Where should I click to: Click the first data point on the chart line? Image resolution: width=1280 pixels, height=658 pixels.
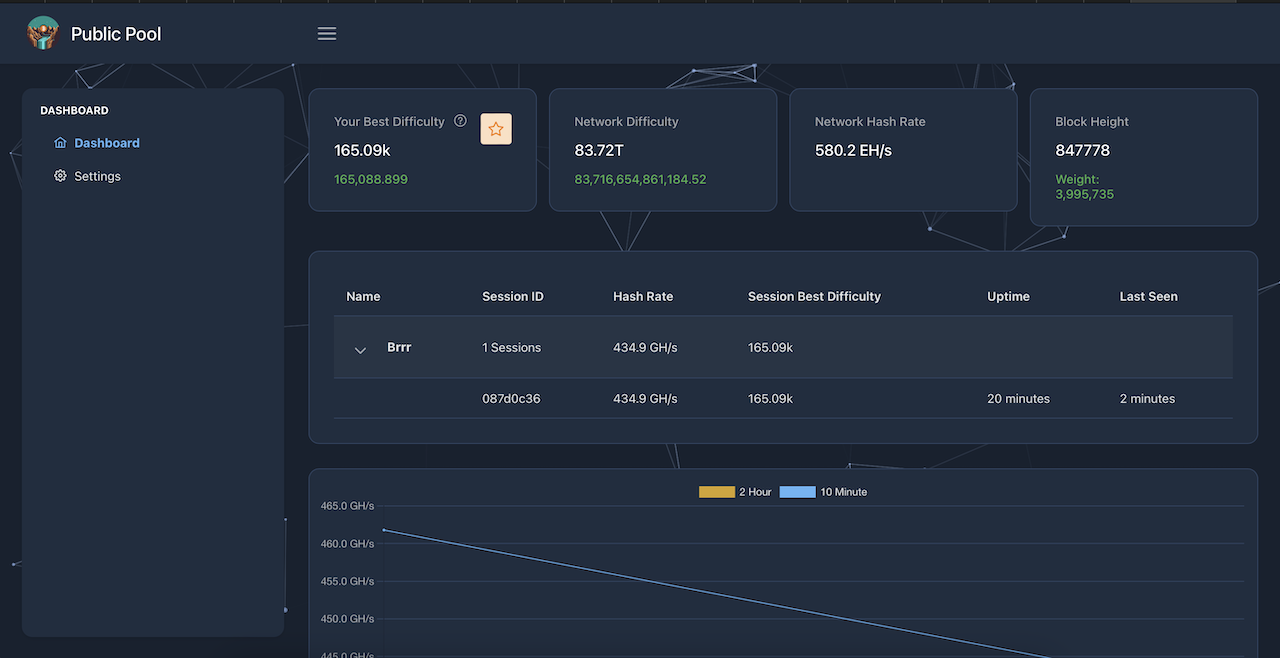(x=384, y=530)
